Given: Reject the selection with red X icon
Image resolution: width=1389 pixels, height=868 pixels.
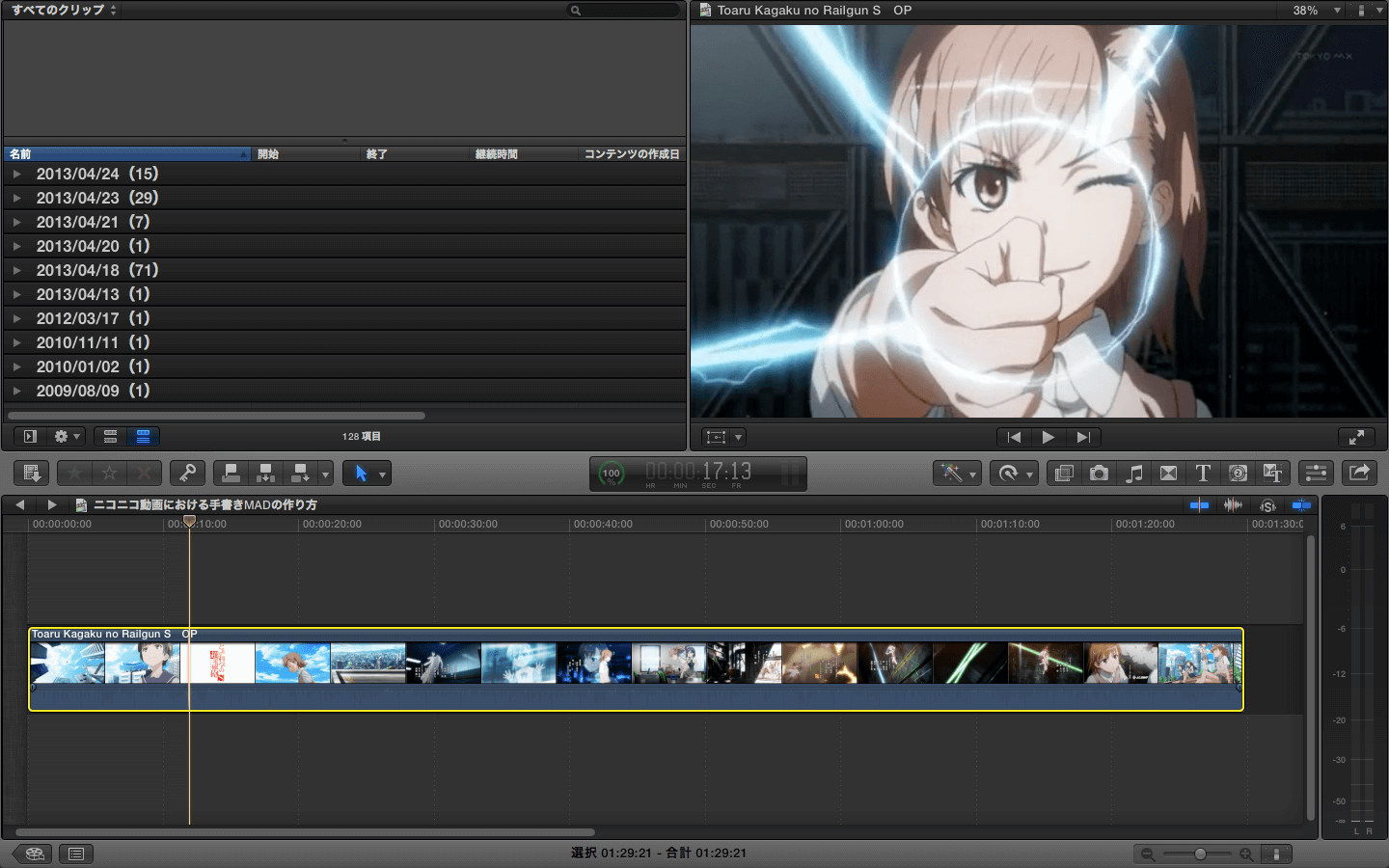Looking at the screenshot, I should click(145, 474).
